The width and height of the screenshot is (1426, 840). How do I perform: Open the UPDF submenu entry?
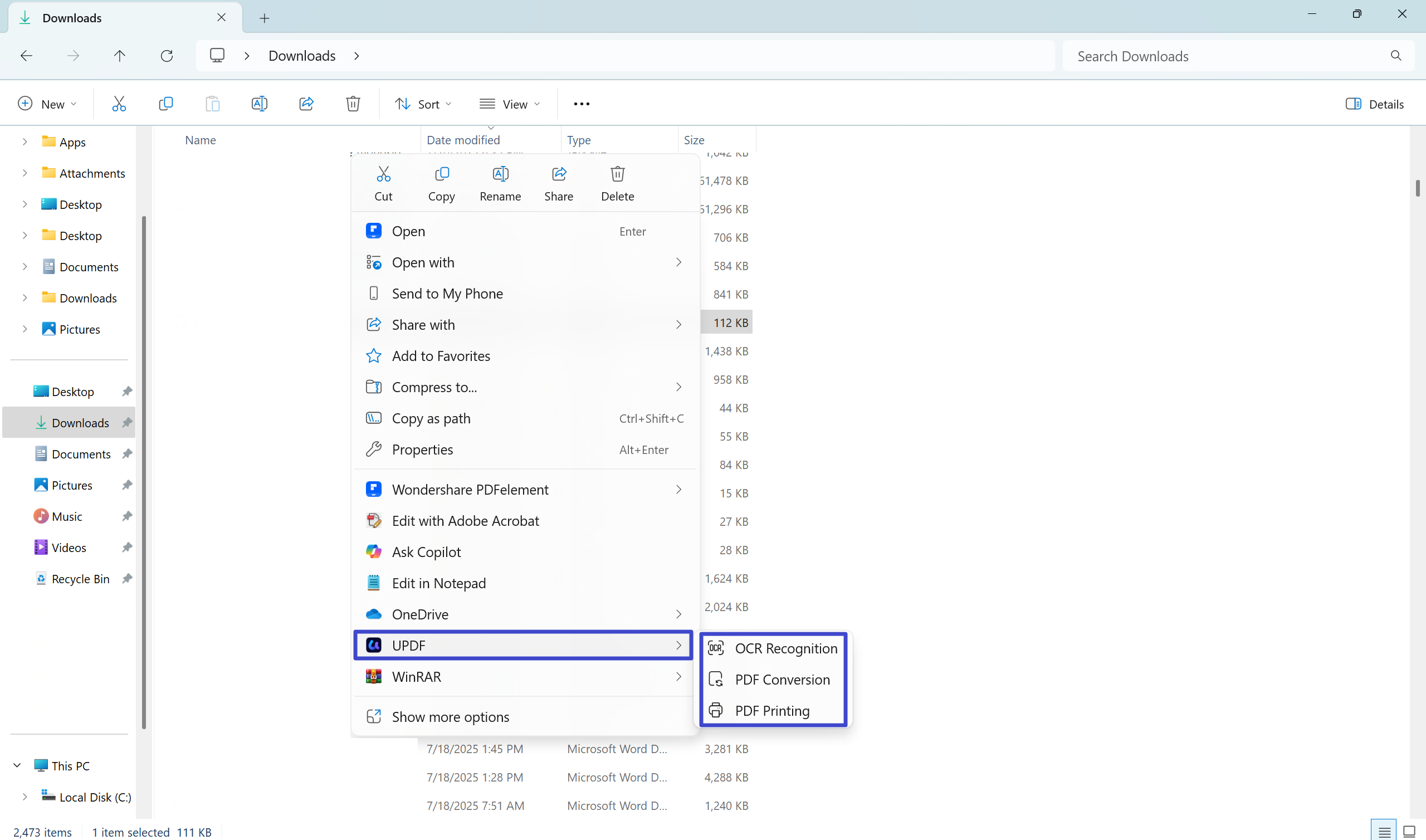click(x=524, y=644)
